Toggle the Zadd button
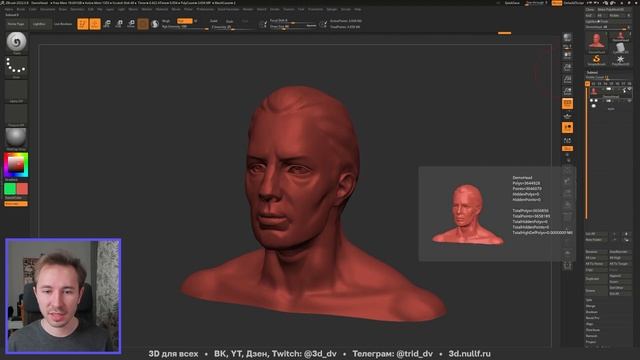The width and height of the screenshot is (640, 360). click(213, 21)
